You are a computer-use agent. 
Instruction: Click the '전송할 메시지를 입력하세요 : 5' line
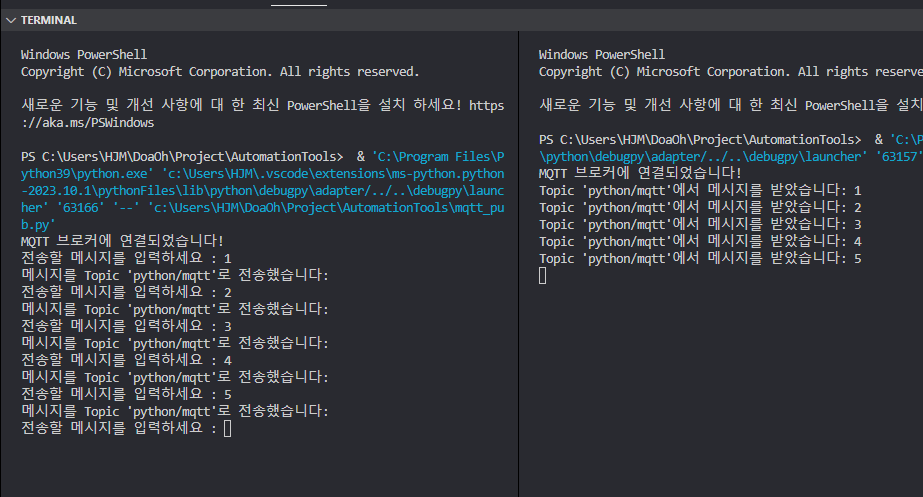(127, 394)
